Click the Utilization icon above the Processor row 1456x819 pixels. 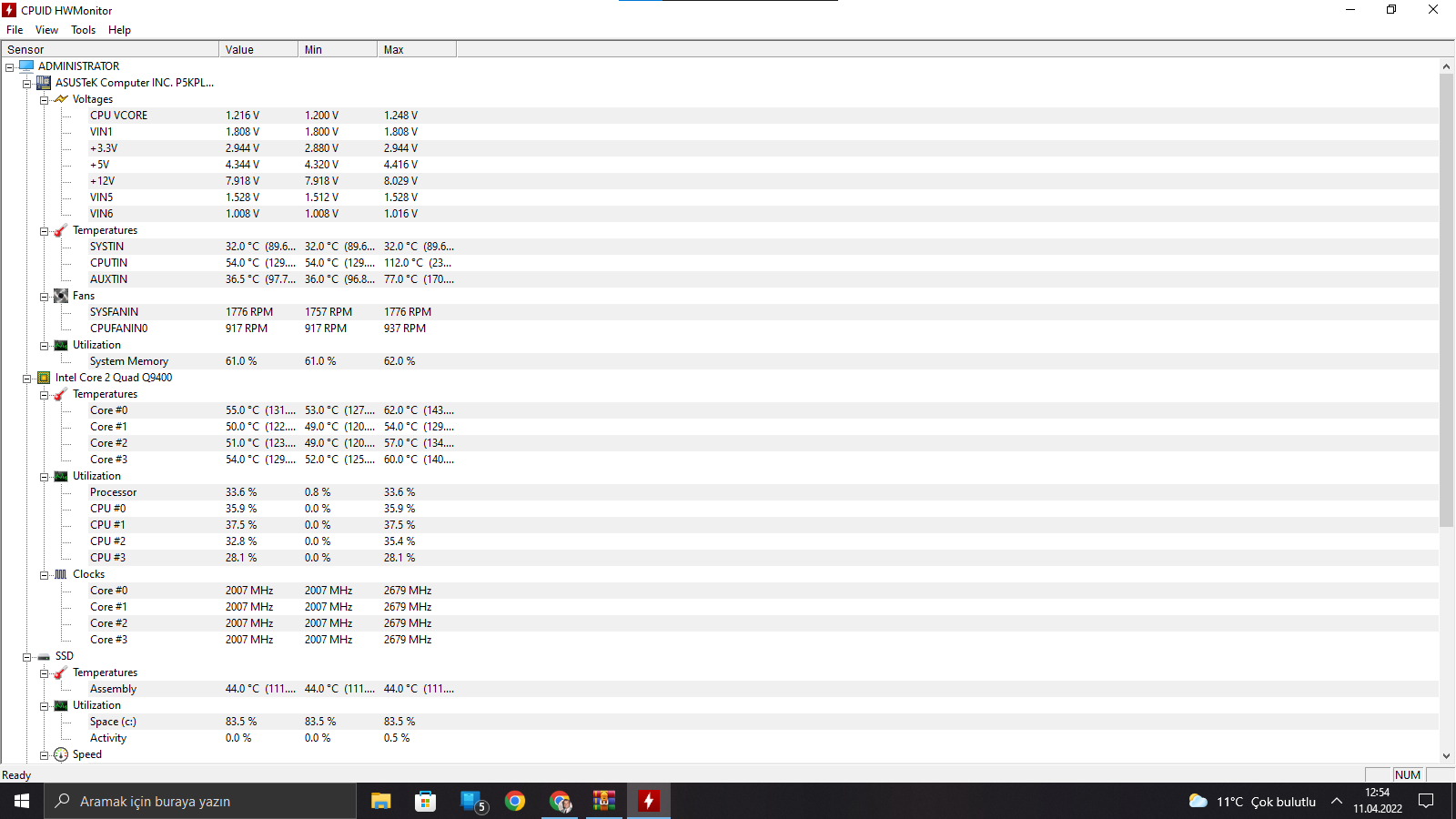point(61,476)
